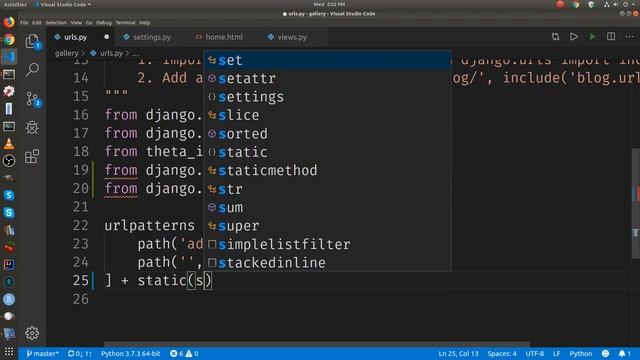Screen dimensions: 640x360
Task: Switch to the views.py tab
Action: 292,37
